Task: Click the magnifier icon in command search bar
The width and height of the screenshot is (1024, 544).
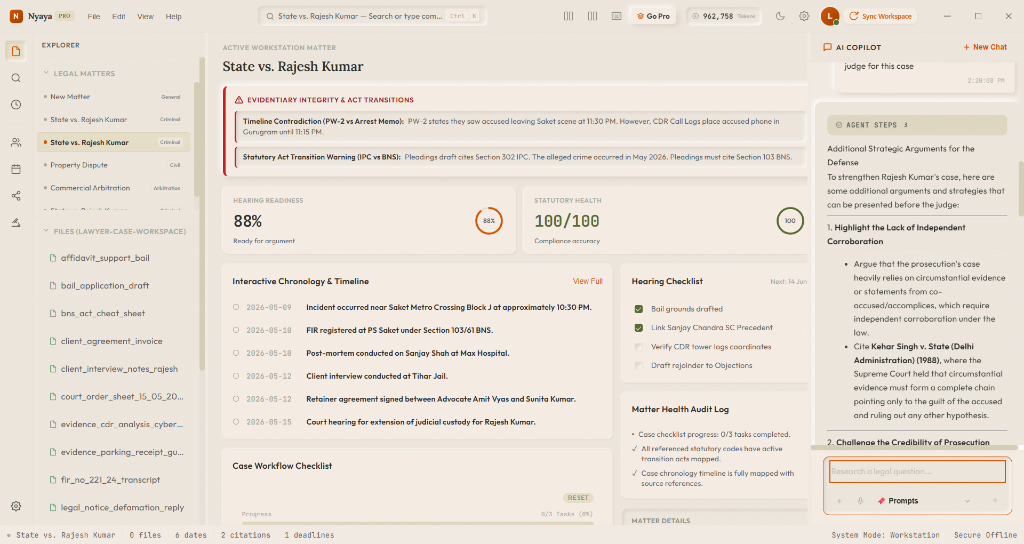Action: (270, 16)
